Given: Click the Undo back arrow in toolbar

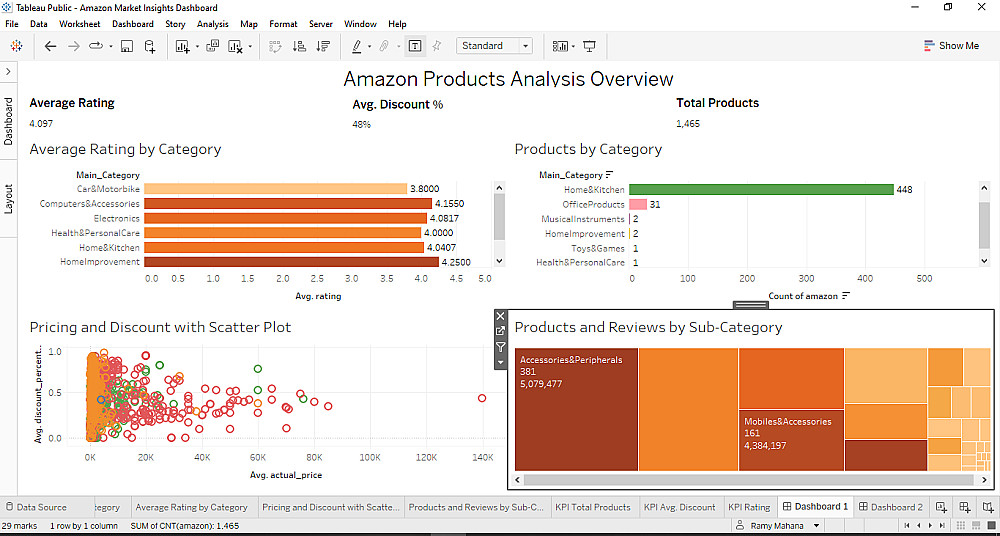Looking at the screenshot, I should (51, 46).
